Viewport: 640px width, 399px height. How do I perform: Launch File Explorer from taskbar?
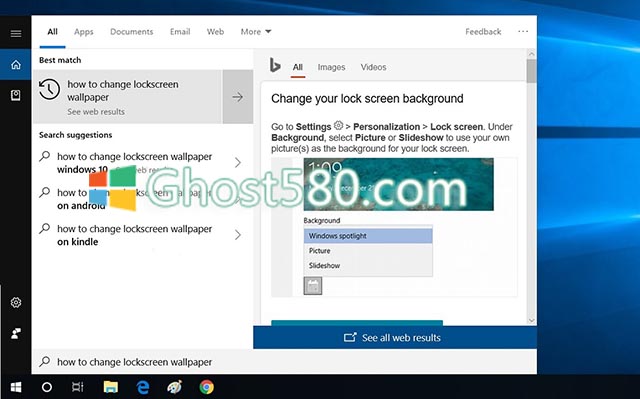point(111,387)
